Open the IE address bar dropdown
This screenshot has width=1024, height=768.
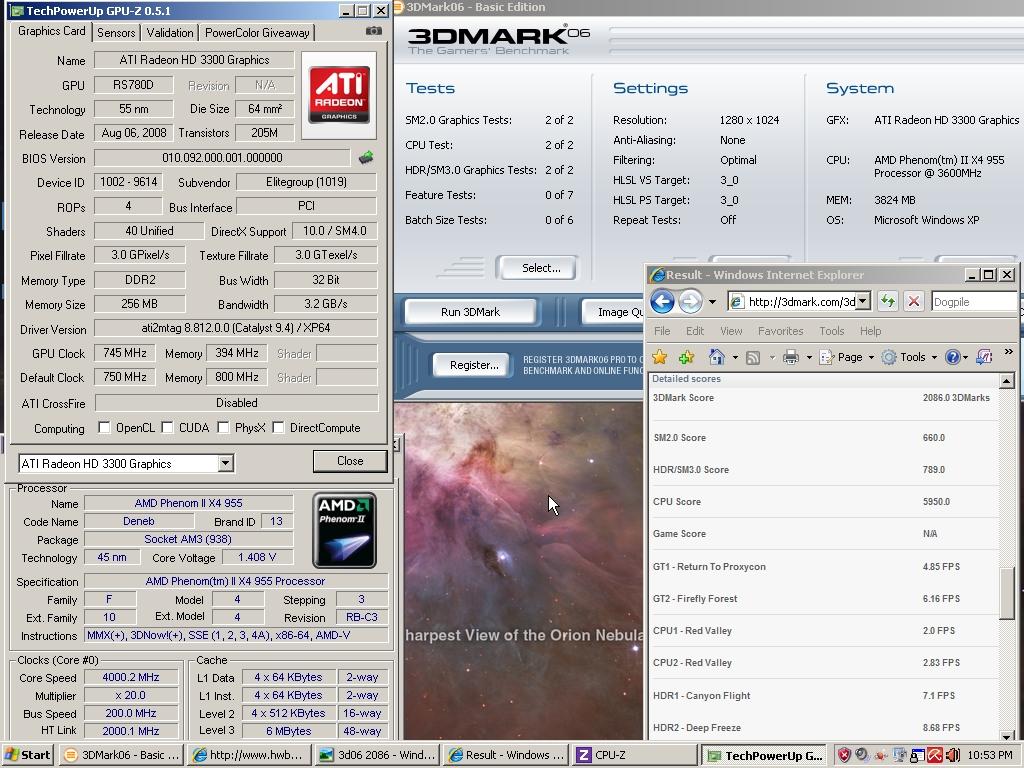coord(863,301)
